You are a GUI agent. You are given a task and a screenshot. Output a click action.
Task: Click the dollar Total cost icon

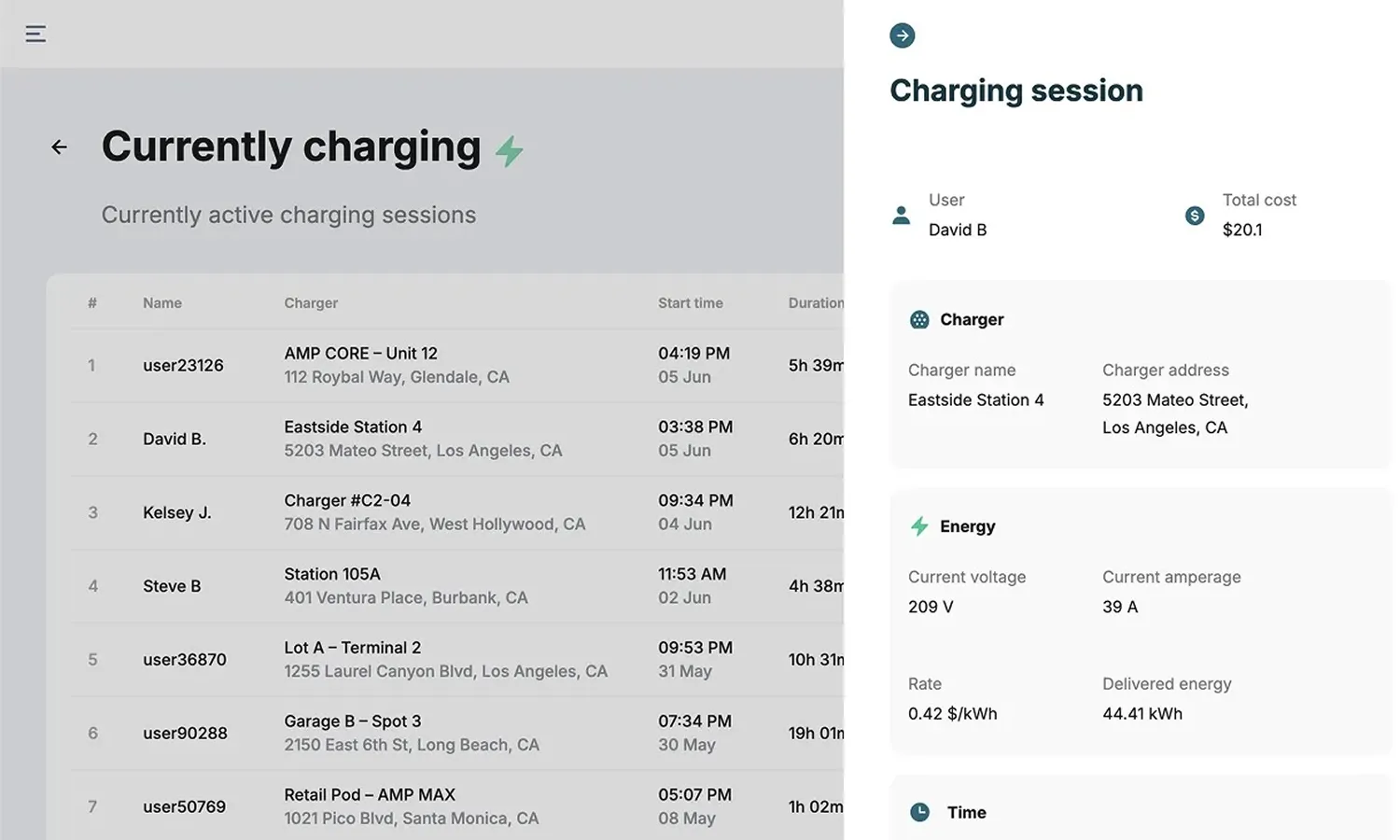pos(1195,216)
